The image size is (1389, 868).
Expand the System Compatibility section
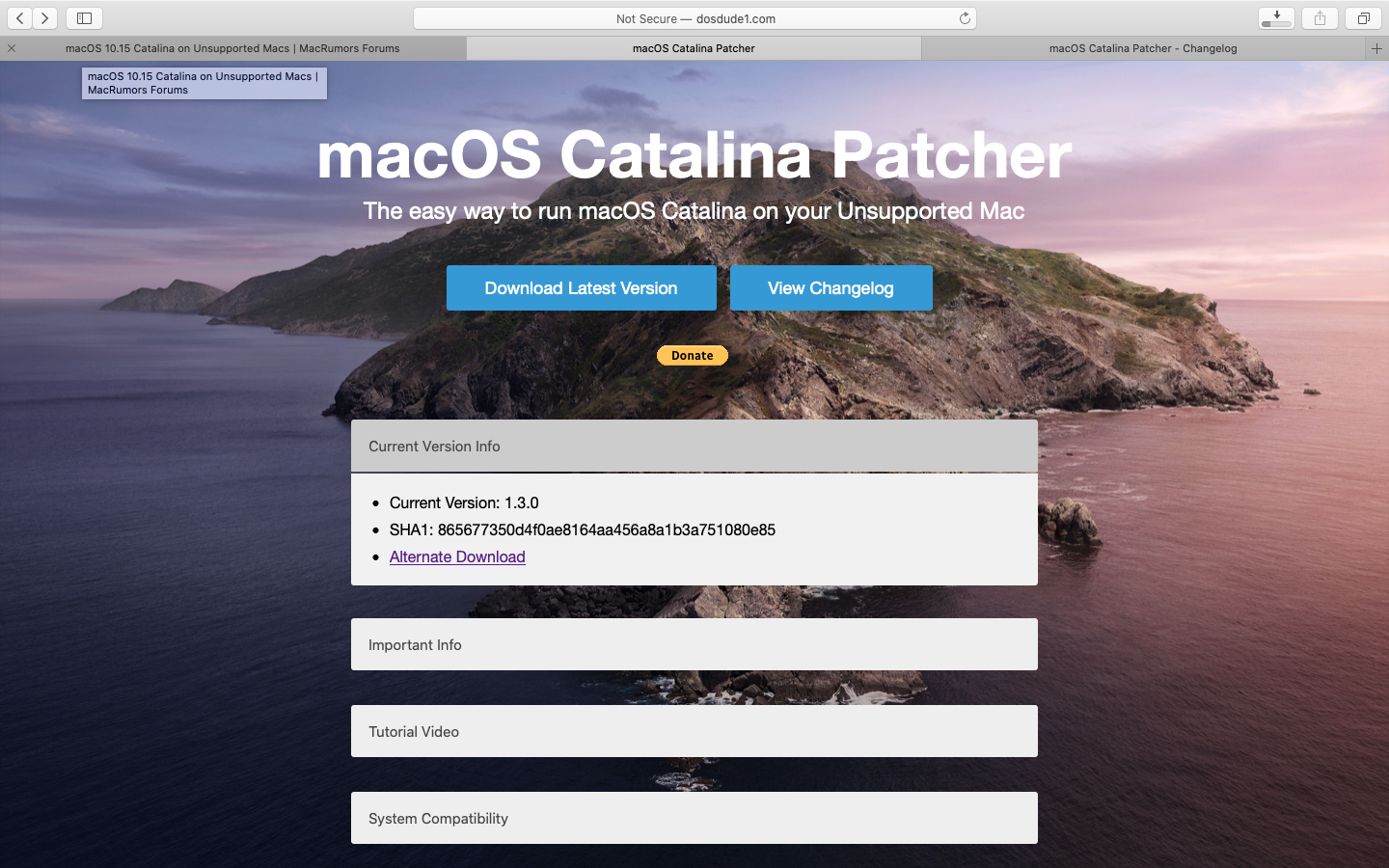click(x=694, y=818)
